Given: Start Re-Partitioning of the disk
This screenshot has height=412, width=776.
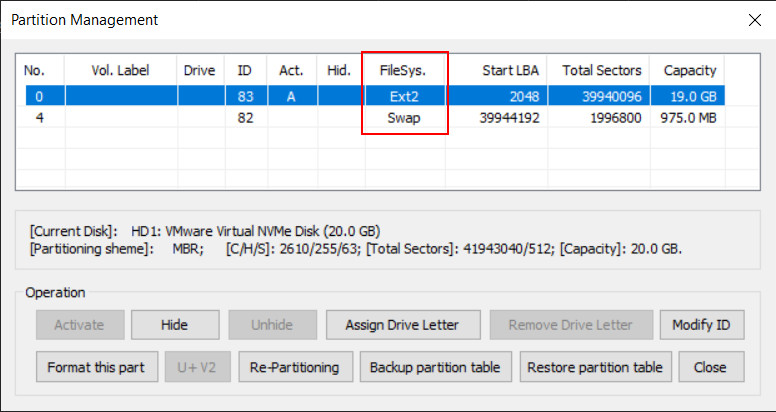Looking at the screenshot, I should click(295, 367).
